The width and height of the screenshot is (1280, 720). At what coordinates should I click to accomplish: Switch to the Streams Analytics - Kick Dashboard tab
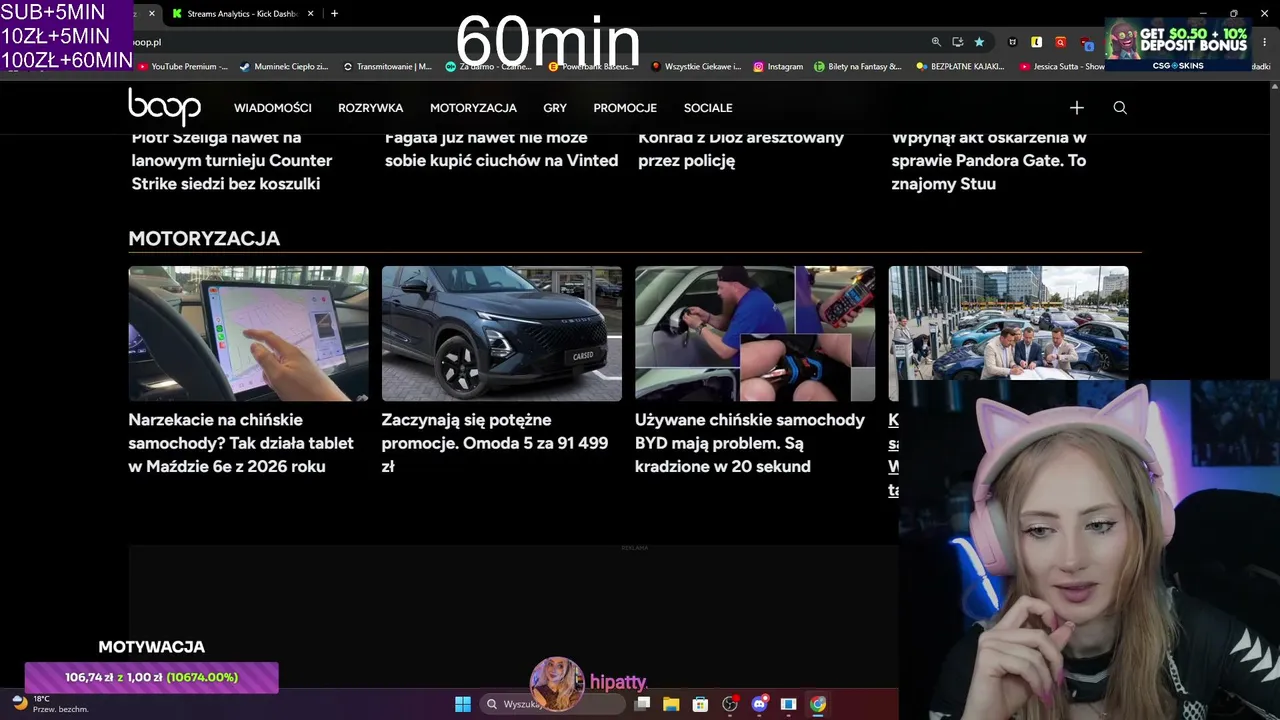241,14
